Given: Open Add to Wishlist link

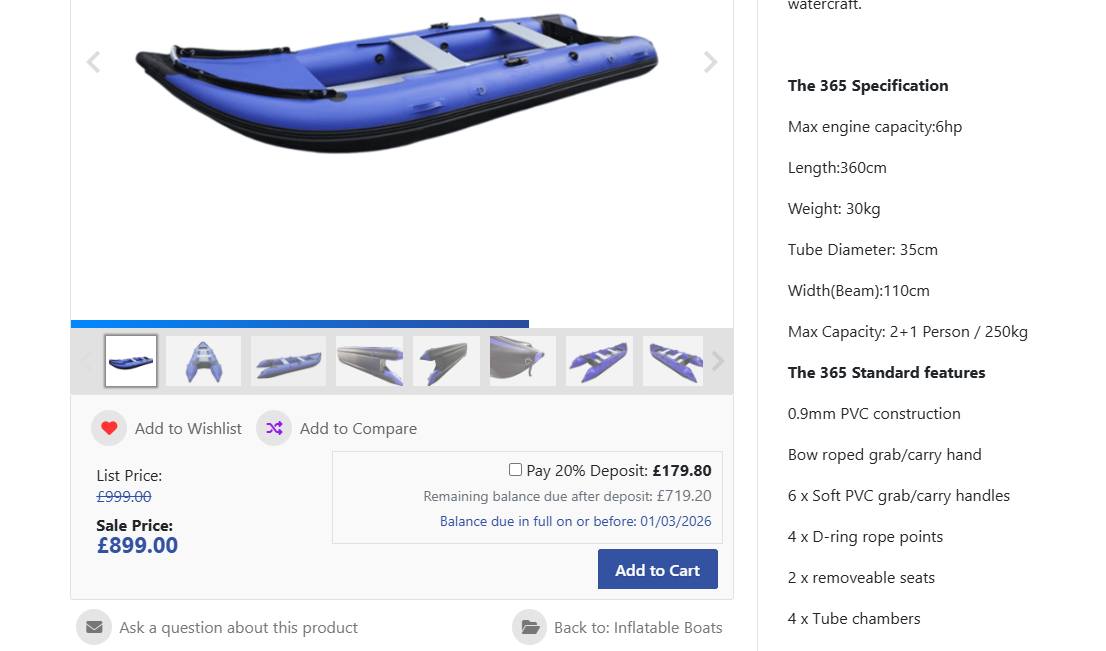Looking at the screenshot, I should click(x=188, y=428).
